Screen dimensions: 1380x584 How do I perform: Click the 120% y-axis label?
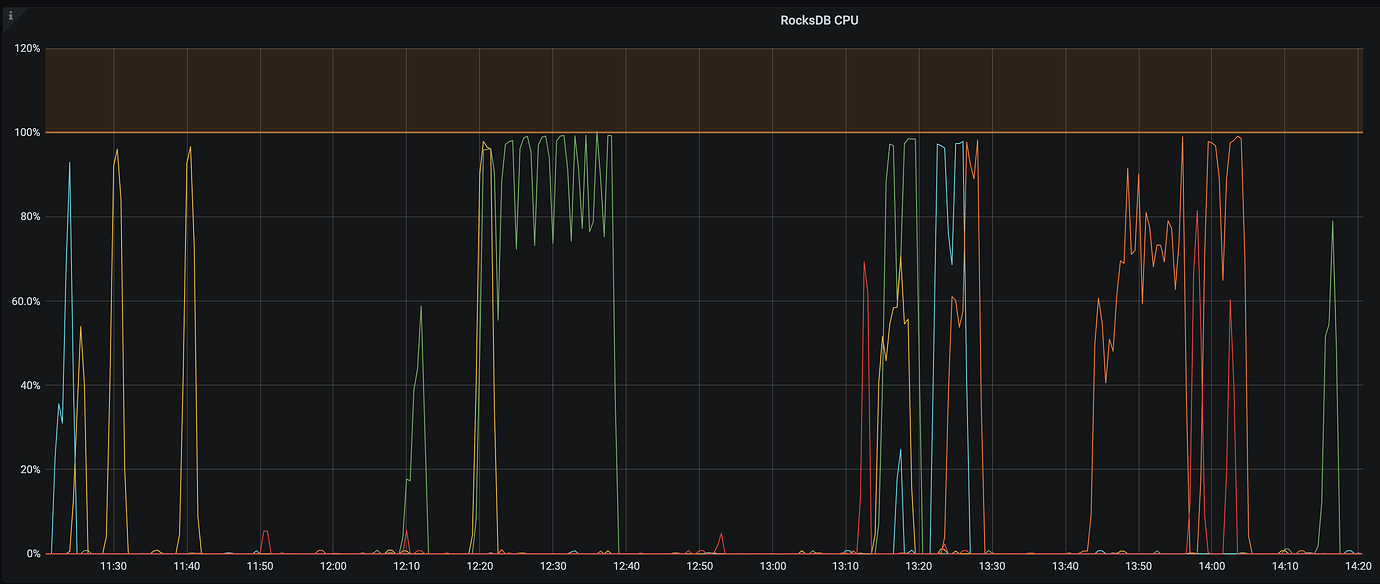tap(27, 48)
